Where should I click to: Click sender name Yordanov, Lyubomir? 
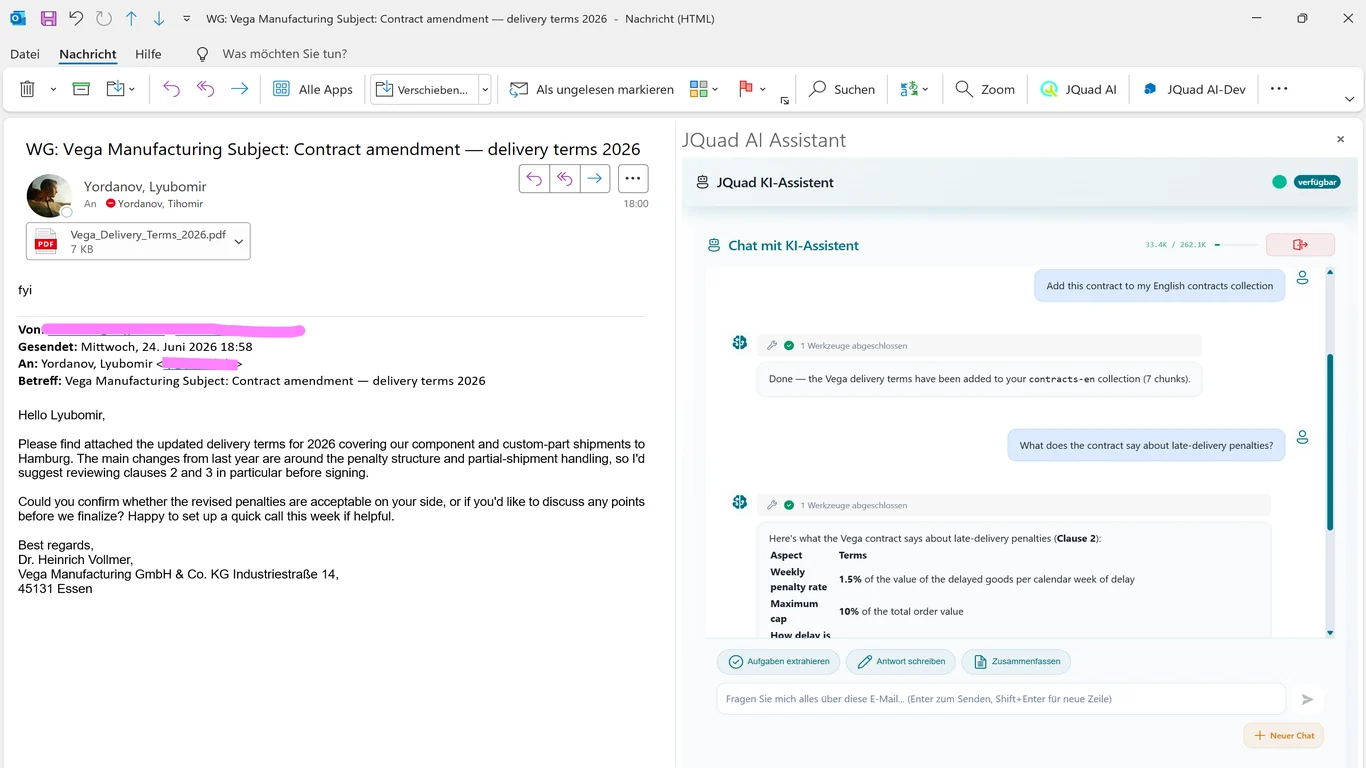click(145, 187)
